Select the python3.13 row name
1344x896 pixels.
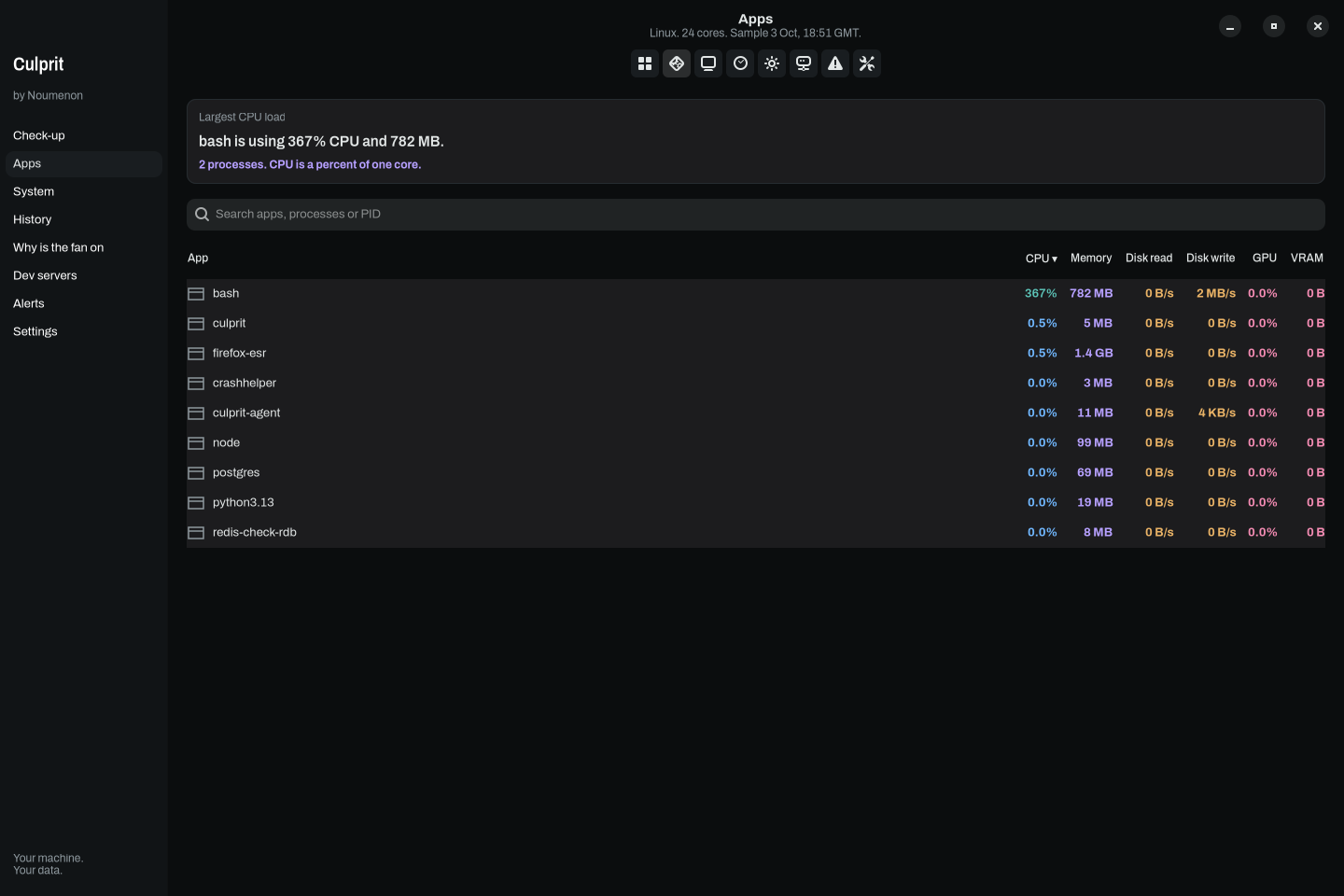tap(244, 502)
